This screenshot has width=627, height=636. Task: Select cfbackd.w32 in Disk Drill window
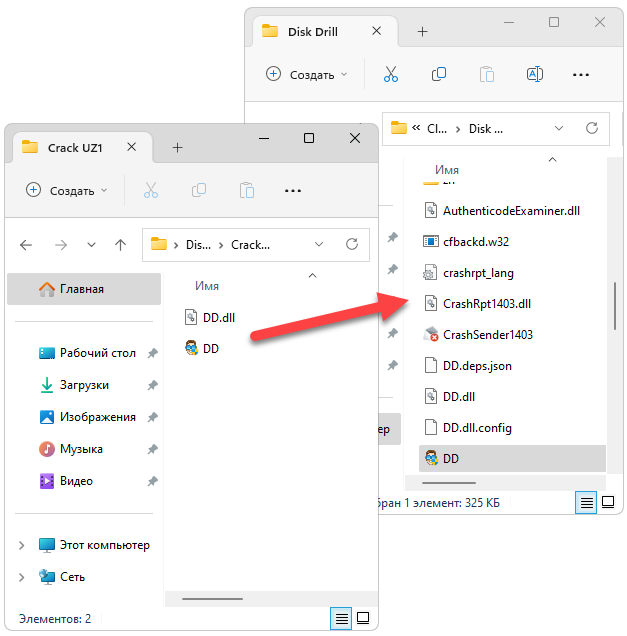click(466, 242)
